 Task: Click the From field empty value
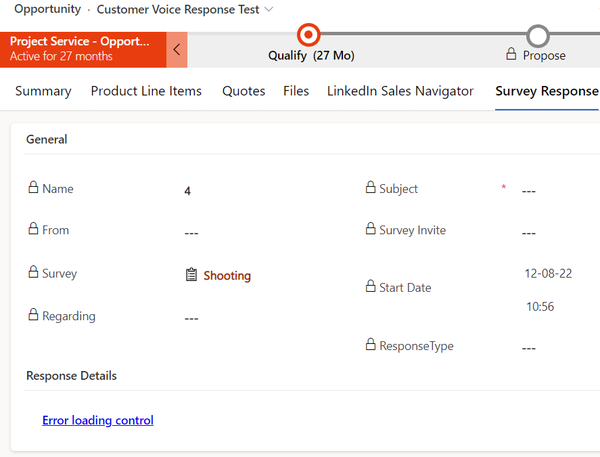[191, 233]
